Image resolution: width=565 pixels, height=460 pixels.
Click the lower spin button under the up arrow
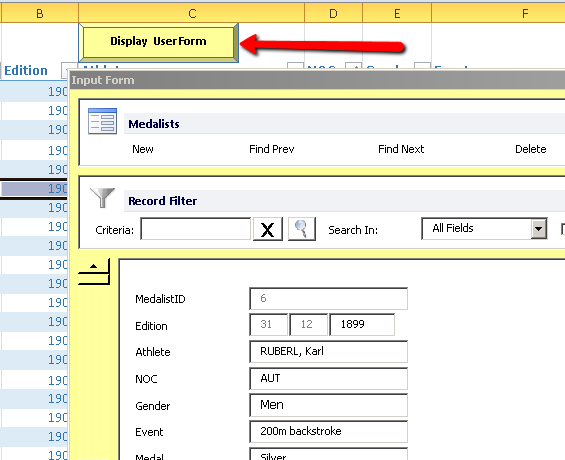point(94,279)
